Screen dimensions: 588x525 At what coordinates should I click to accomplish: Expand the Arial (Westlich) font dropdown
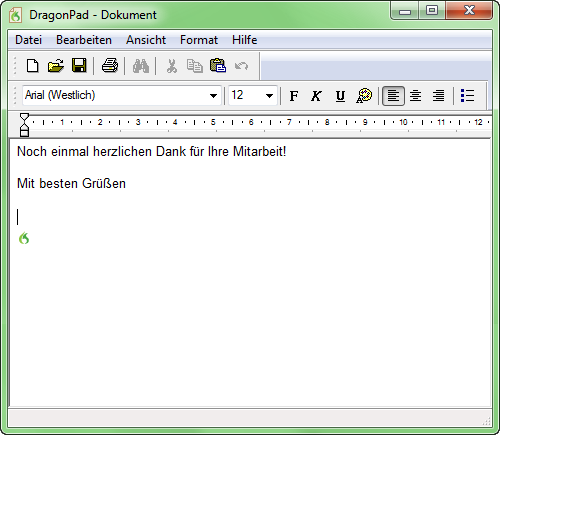point(213,96)
